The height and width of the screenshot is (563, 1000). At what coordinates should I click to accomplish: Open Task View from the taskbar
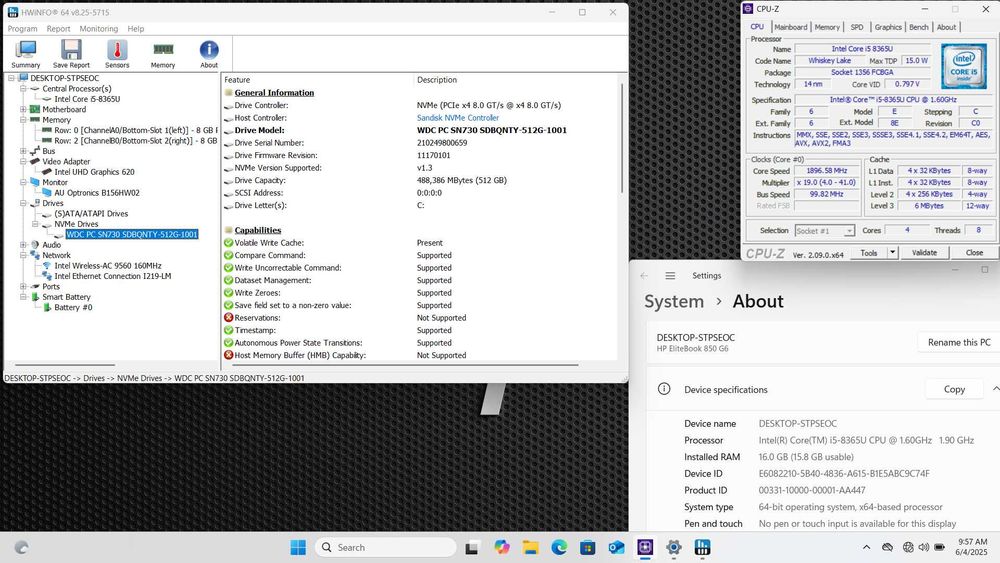(472, 547)
